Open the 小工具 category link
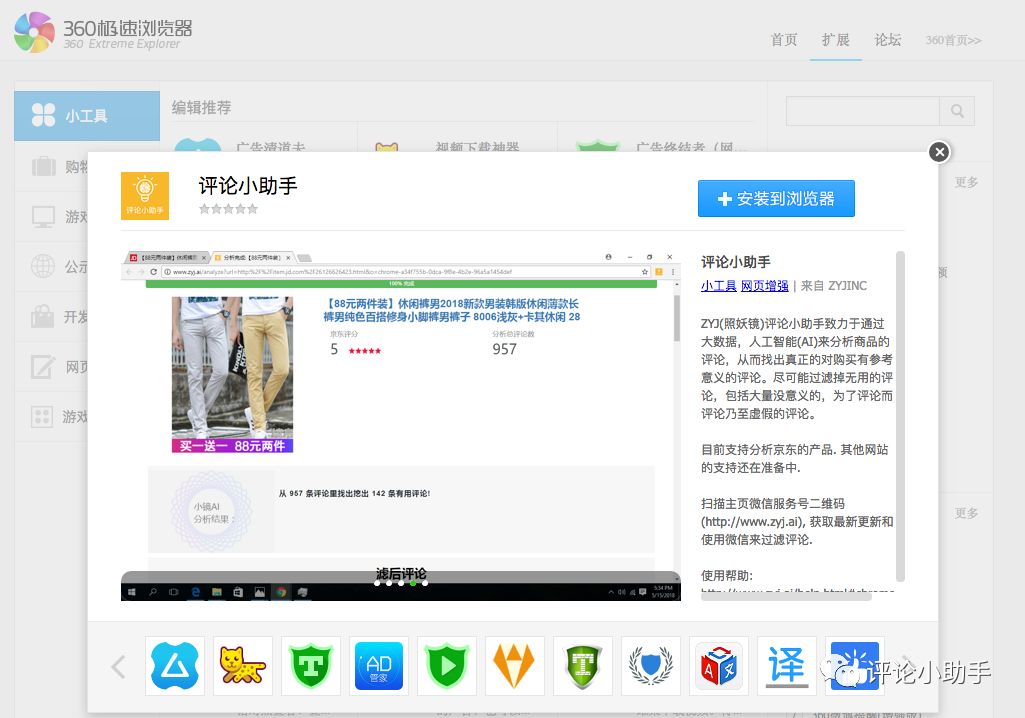Image resolution: width=1025 pixels, height=718 pixels. coord(718,286)
